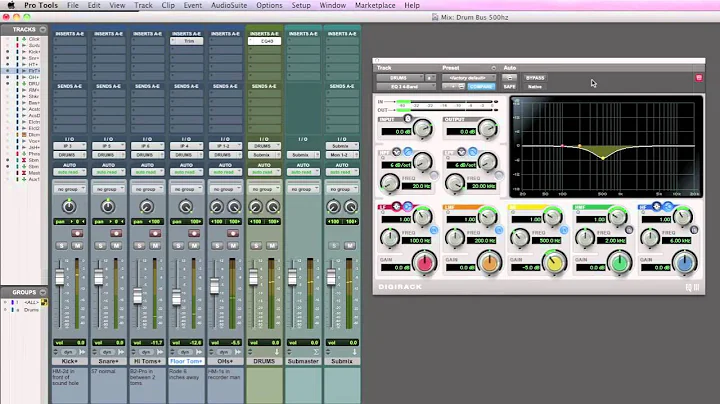Click the input phase invert icon
Viewport: 720px width, 404px height.
pyautogui.click(x=407, y=119)
